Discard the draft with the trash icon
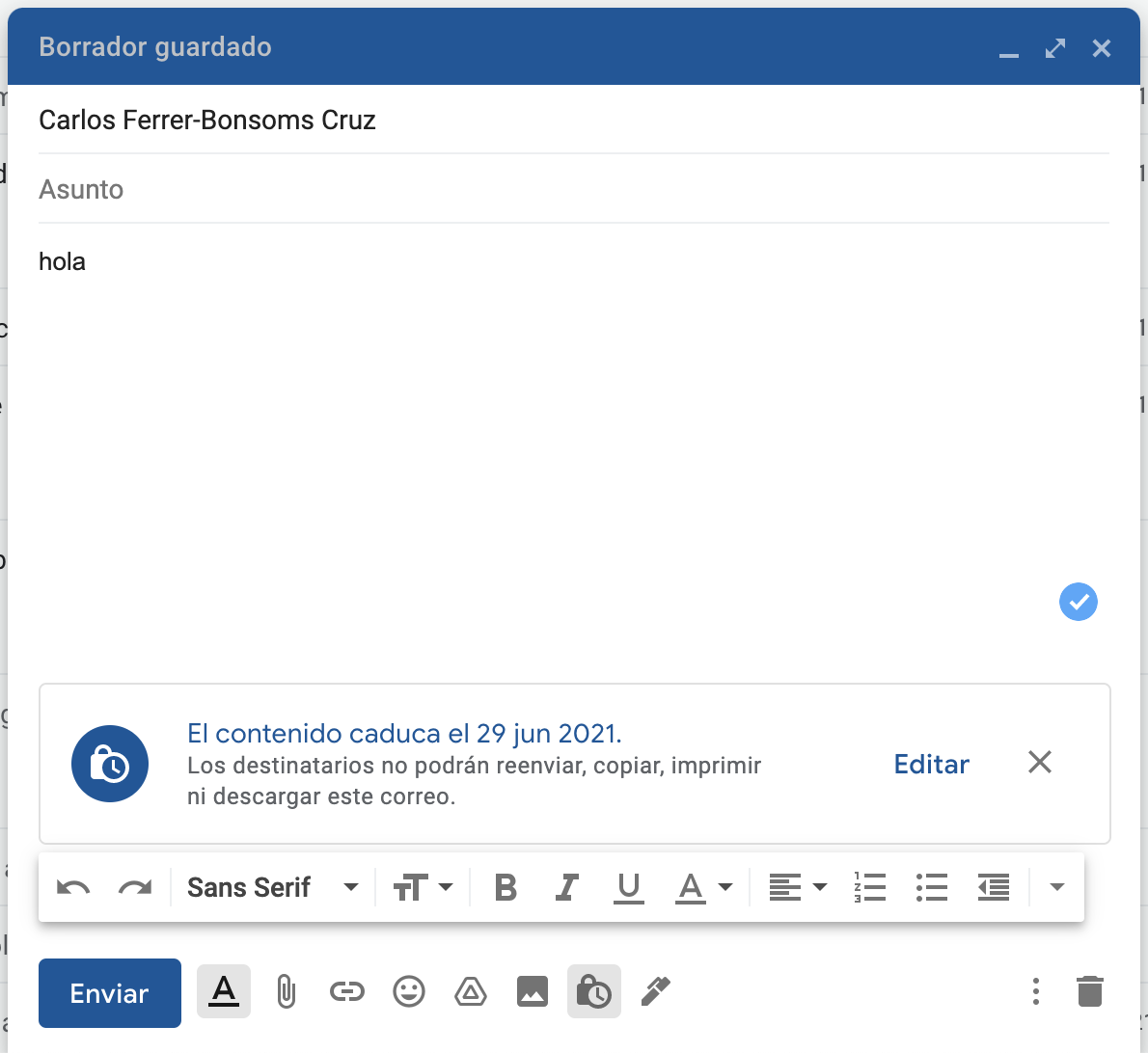1148x1053 pixels. [x=1090, y=991]
